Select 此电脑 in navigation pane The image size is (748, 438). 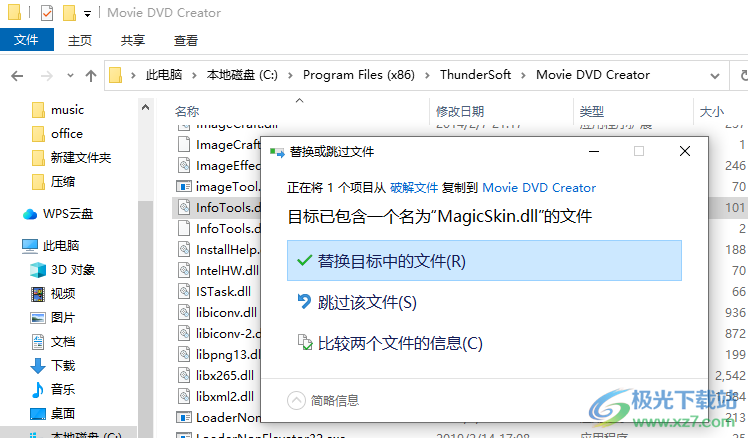tap(60, 246)
